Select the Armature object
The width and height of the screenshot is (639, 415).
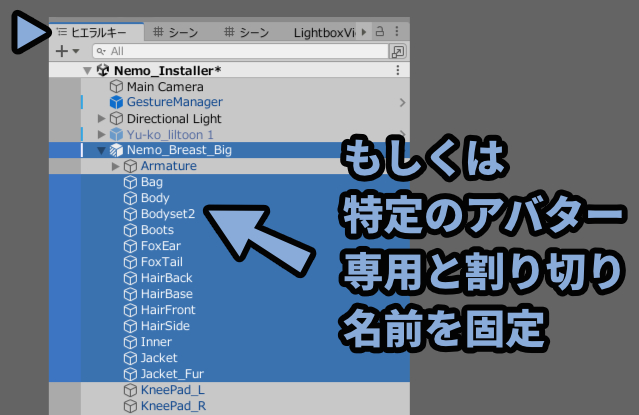(168, 166)
